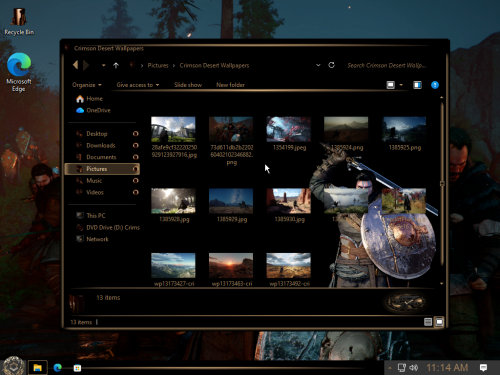
Task: Open the Organize menu
Action: coord(87,85)
